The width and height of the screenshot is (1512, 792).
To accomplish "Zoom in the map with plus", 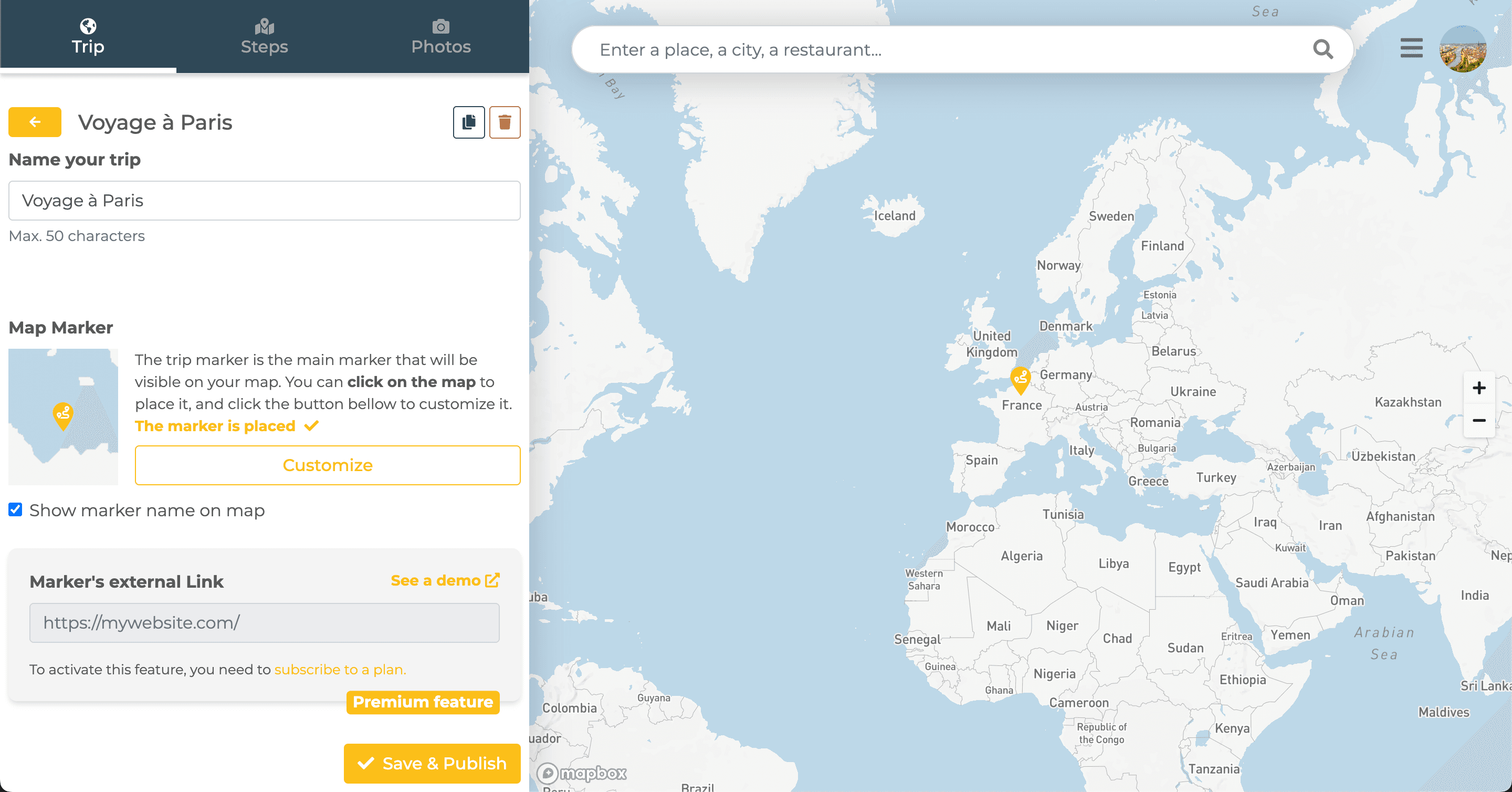I will pyautogui.click(x=1478, y=388).
